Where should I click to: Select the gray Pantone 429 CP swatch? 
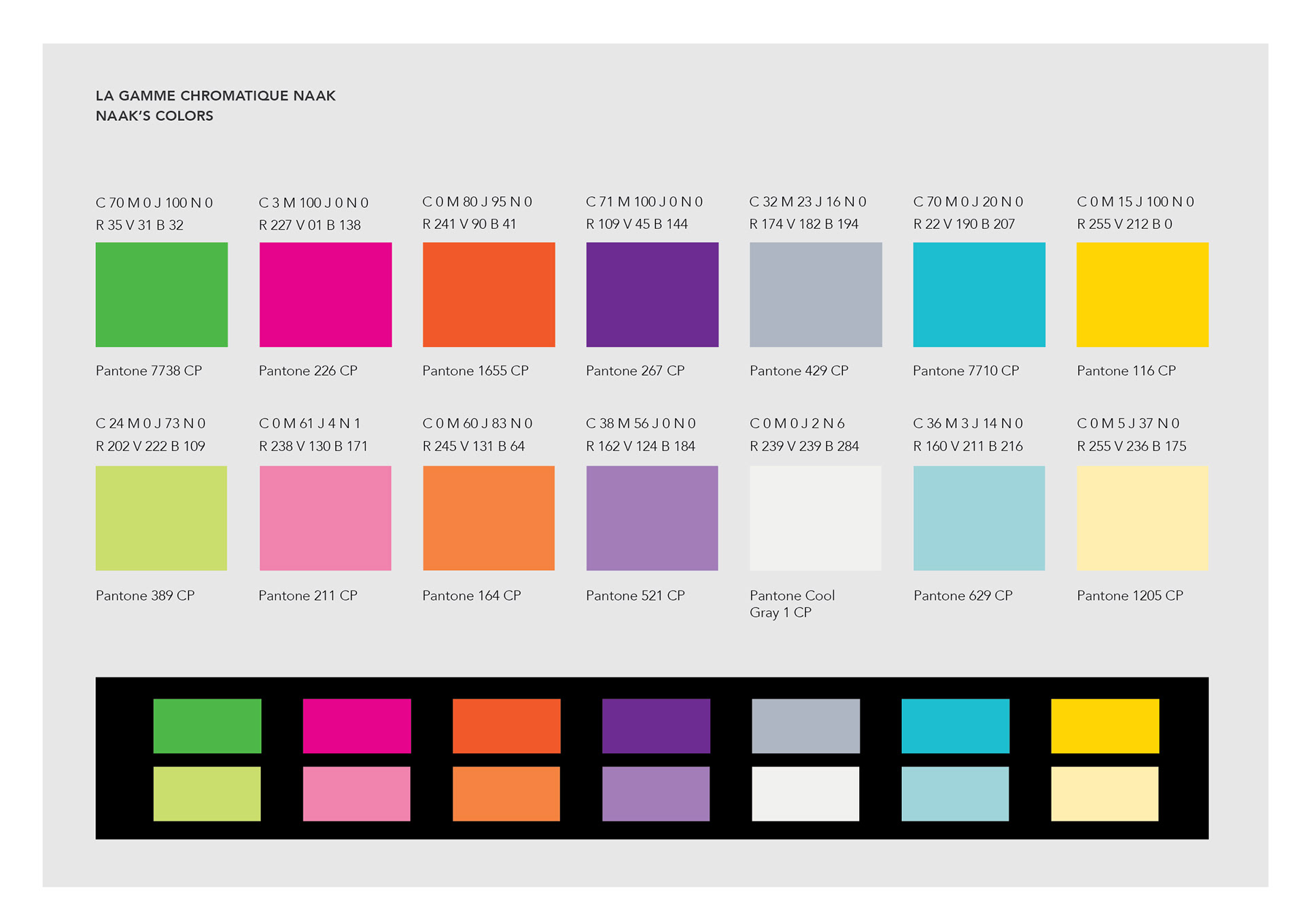click(816, 295)
